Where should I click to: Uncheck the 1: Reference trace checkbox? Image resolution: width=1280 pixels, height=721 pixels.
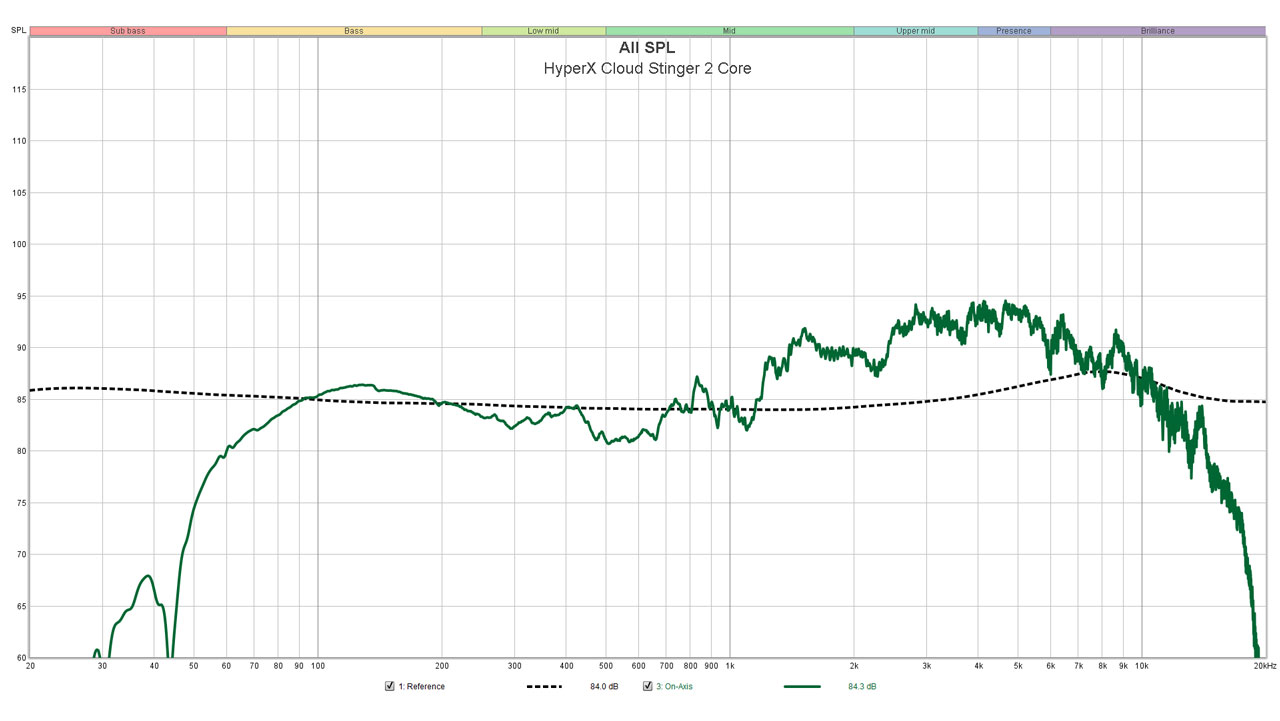[x=390, y=686]
